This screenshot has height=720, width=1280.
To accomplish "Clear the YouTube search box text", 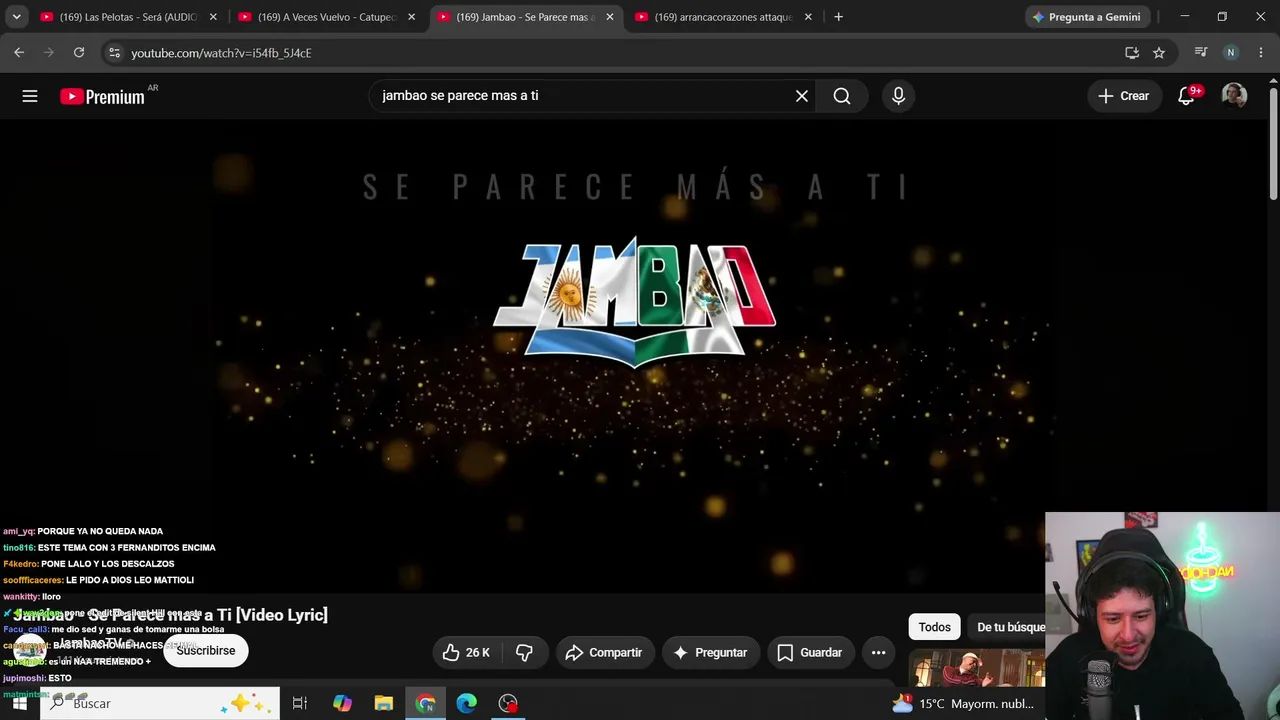I will [802, 96].
